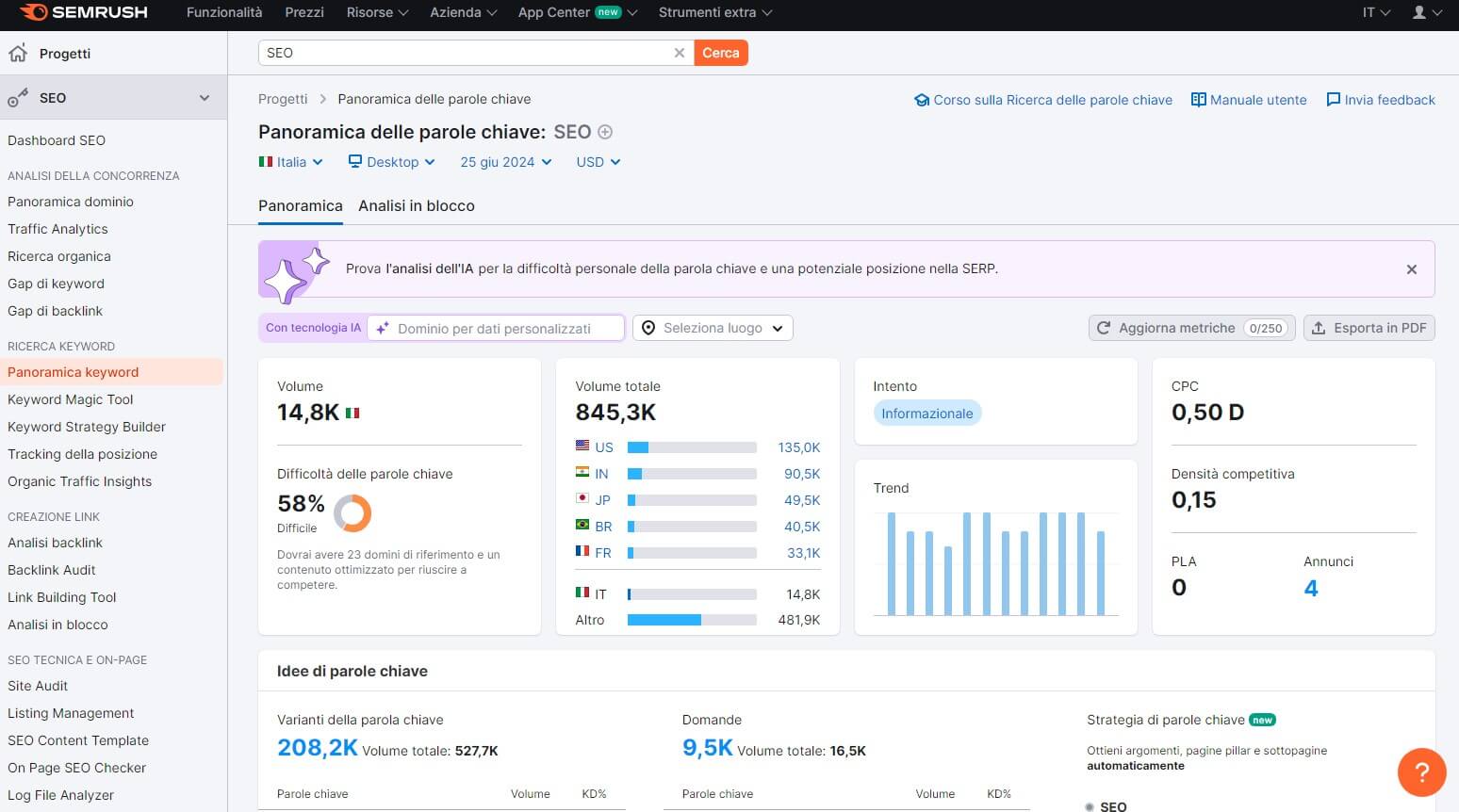Click Esporta in PDF button
The height and width of the screenshot is (812, 1459).
(1369, 328)
